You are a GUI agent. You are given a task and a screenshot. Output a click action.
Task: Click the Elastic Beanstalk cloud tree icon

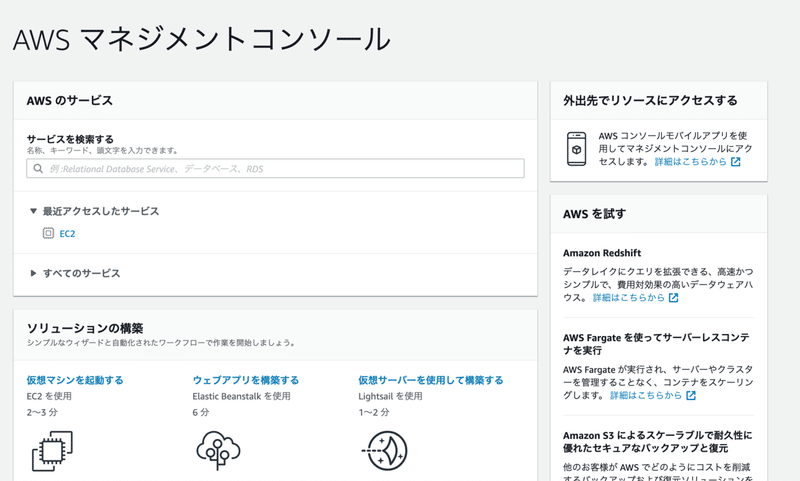coord(218,451)
